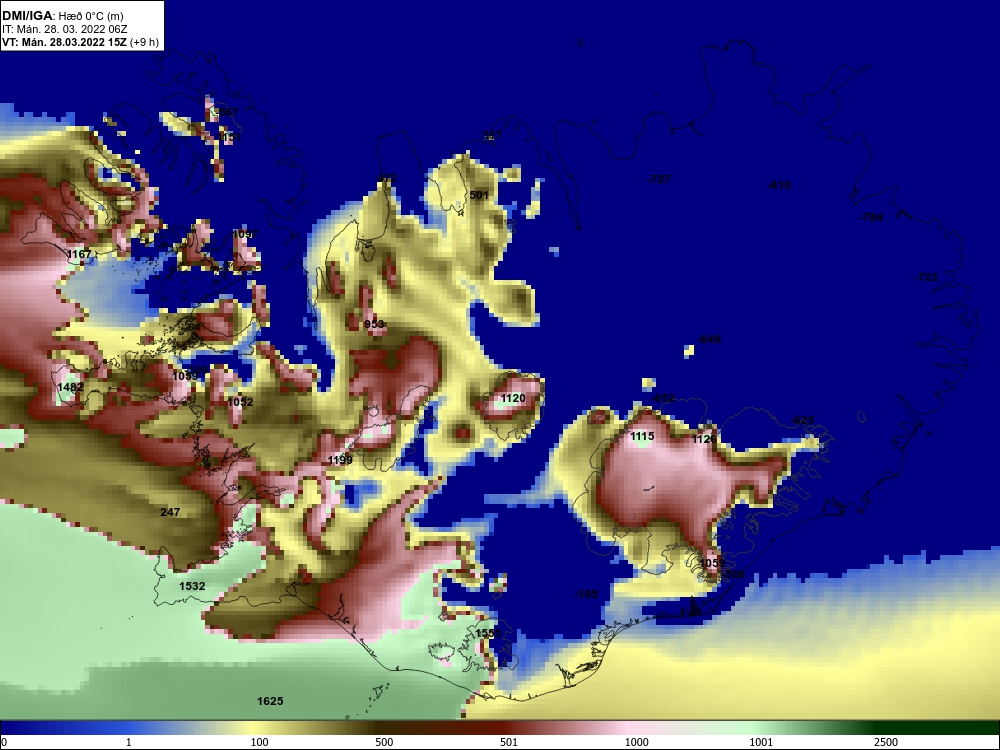Click the legend tick label 1
The image size is (1000, 750).
click(129, 742)
